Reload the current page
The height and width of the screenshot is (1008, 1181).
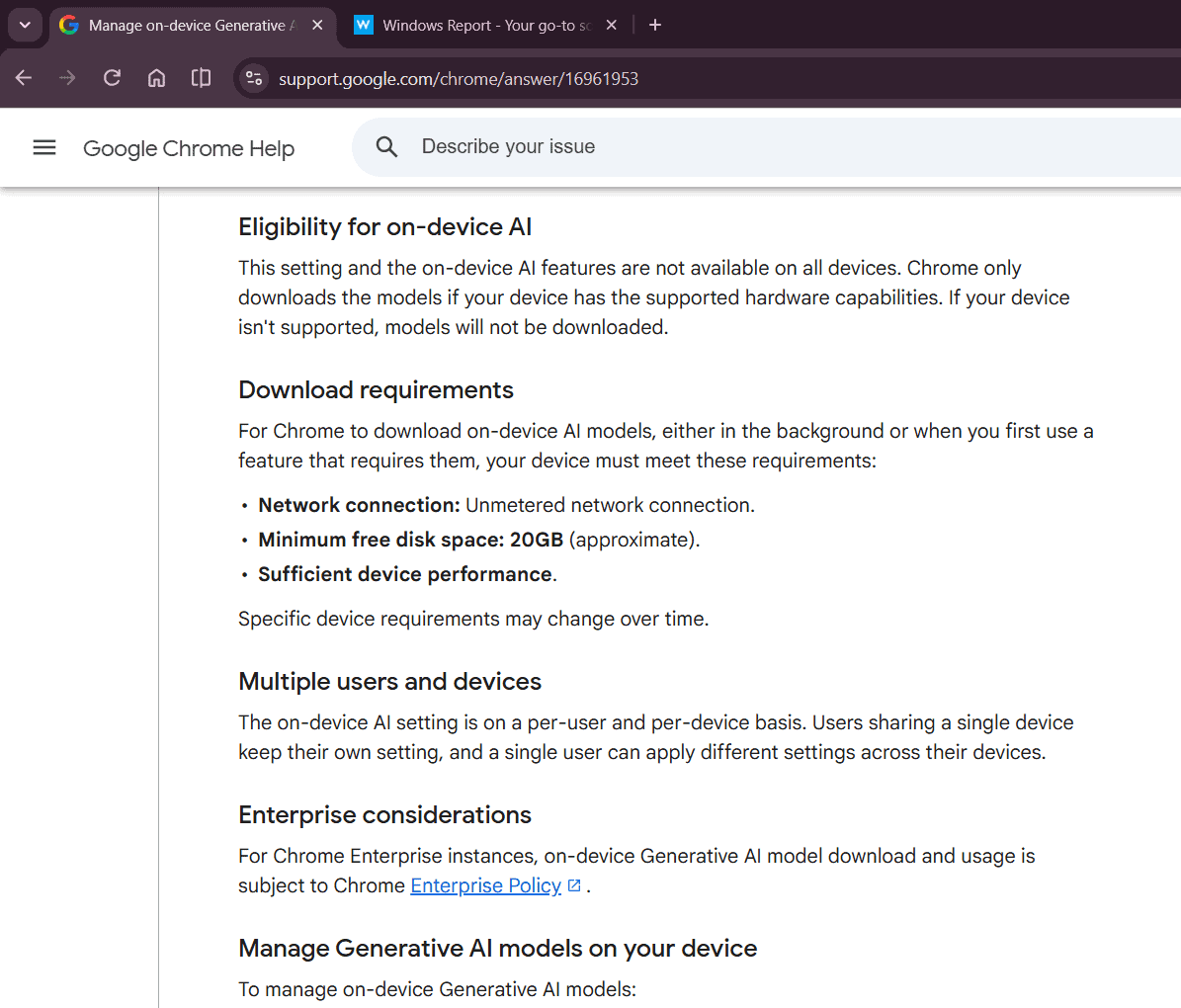click(x=113, y=78)
